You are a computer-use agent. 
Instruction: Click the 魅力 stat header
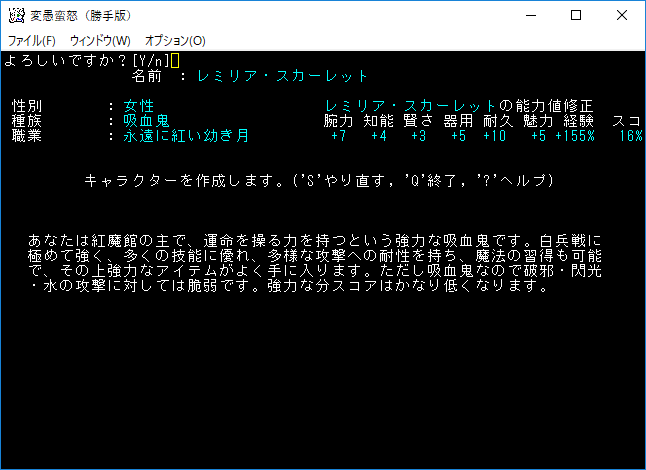click(538, 120)
